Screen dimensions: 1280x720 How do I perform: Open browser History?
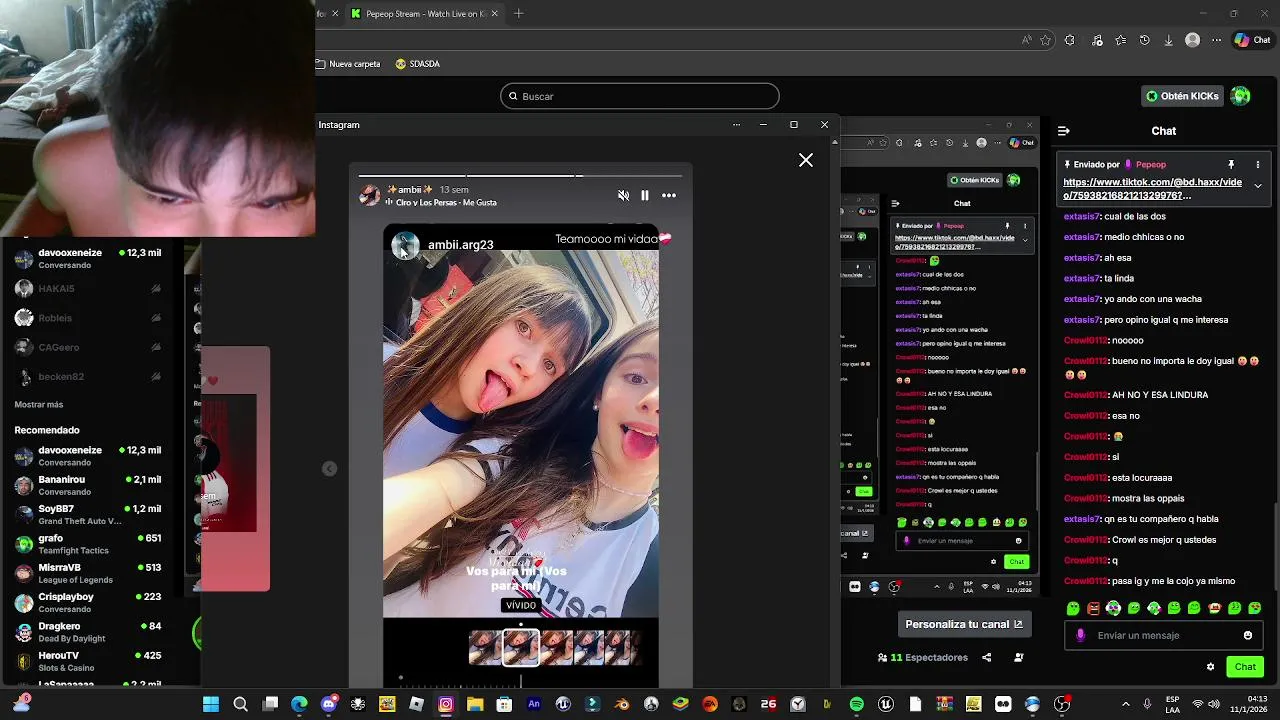point(1144,40)
